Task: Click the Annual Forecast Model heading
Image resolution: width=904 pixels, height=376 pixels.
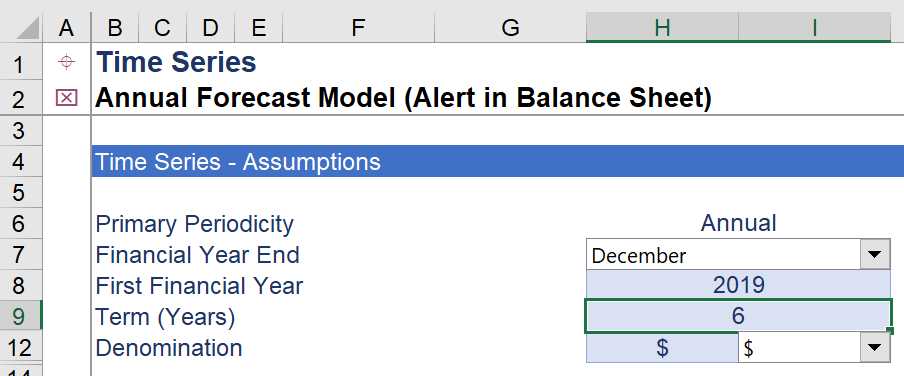Action: [404, 98]
